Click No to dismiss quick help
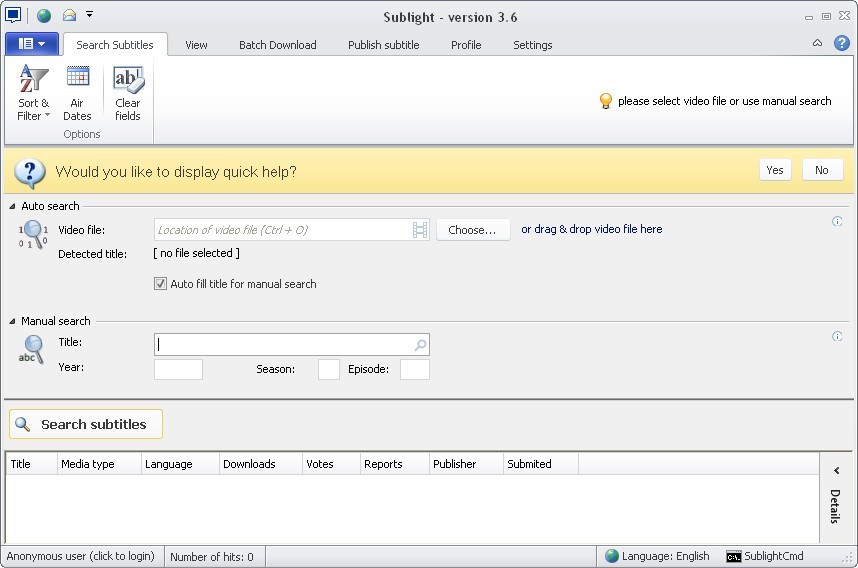 822,170
